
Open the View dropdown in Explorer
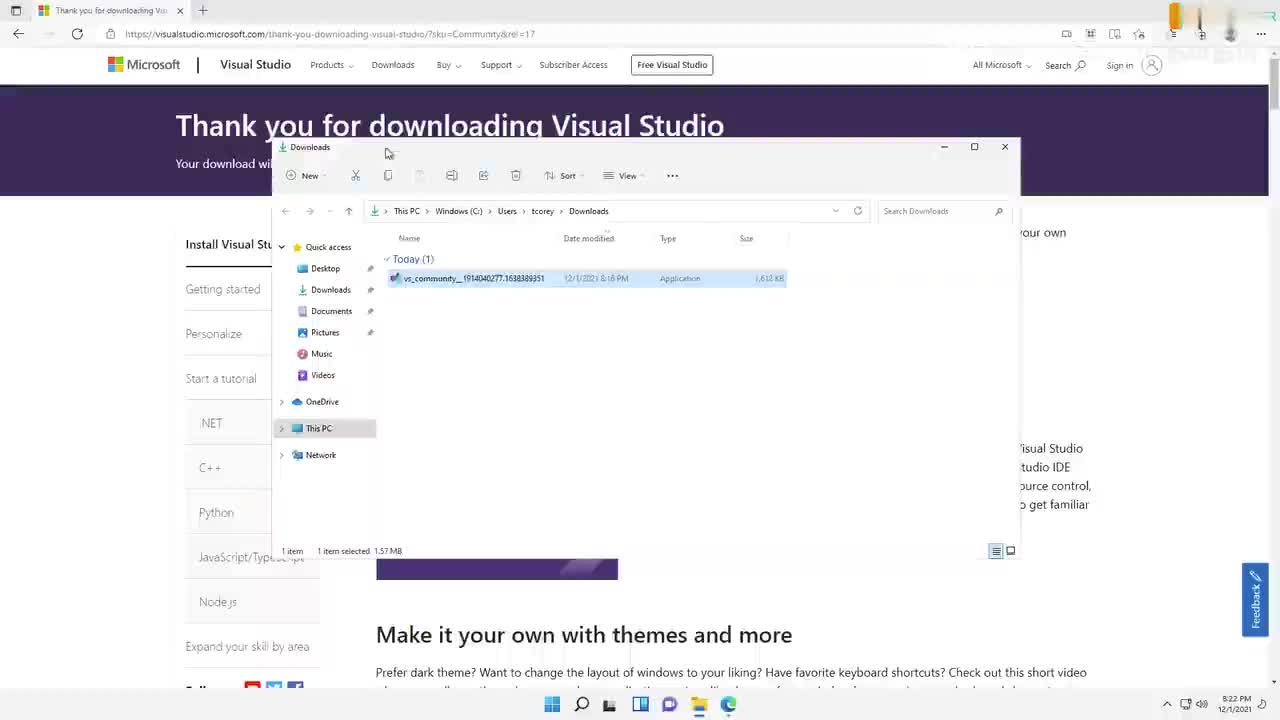(x=623, y=176)
